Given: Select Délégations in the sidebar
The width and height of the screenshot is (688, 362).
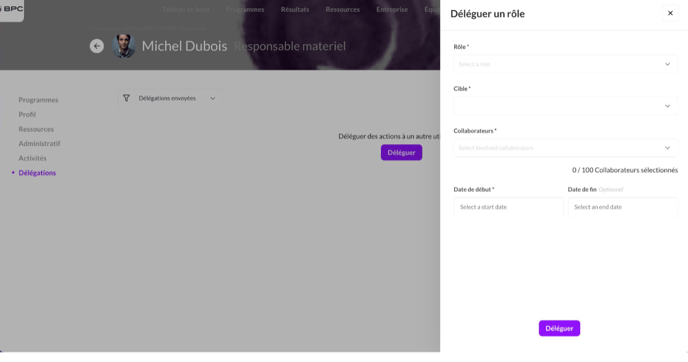Looking at the screenshot, I should coord(37,173).
